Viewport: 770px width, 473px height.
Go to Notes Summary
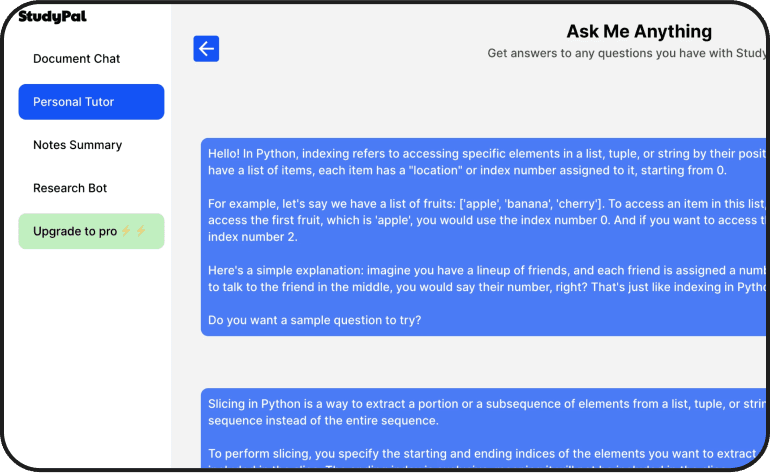click(78, 145)
